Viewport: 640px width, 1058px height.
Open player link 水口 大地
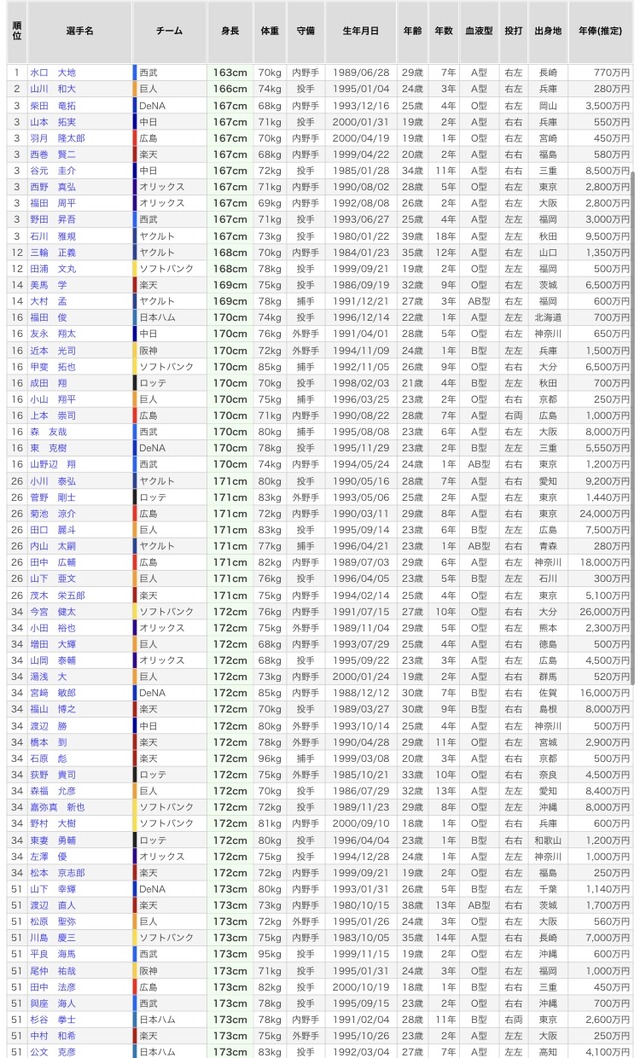53,73
